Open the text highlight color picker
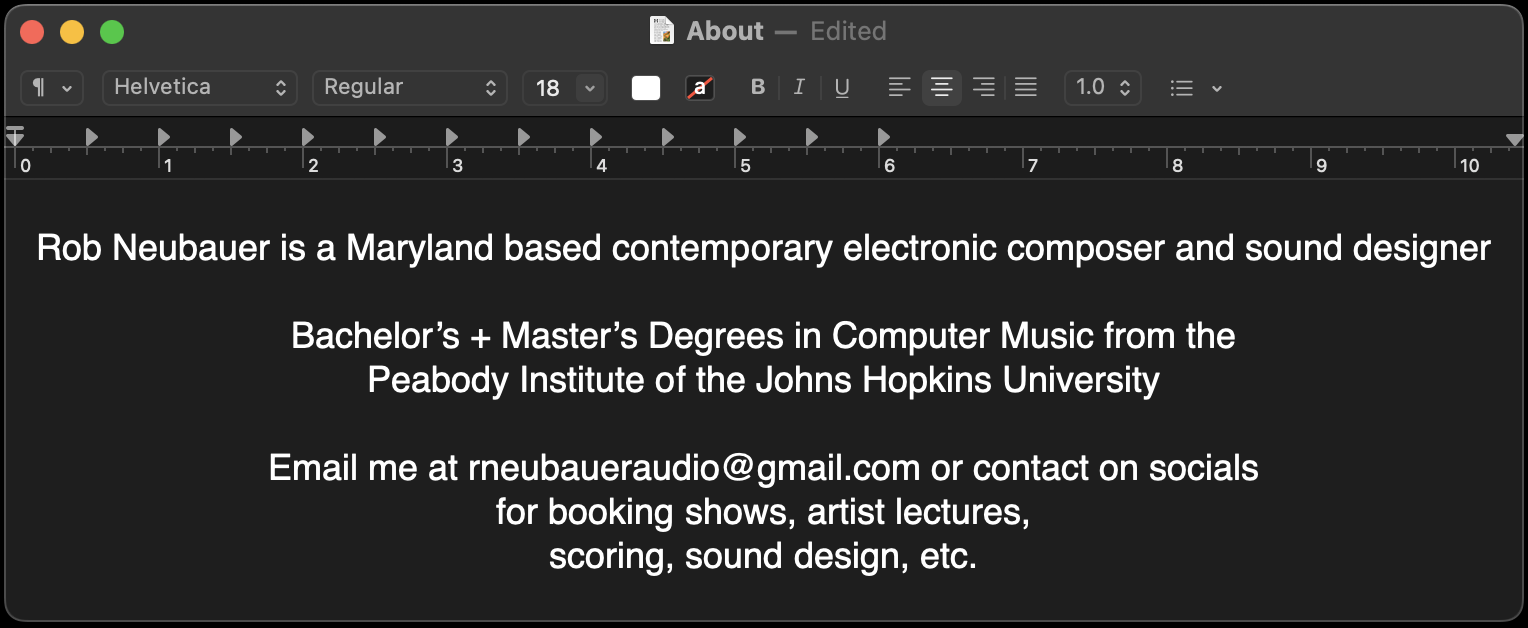 (700, 88)
